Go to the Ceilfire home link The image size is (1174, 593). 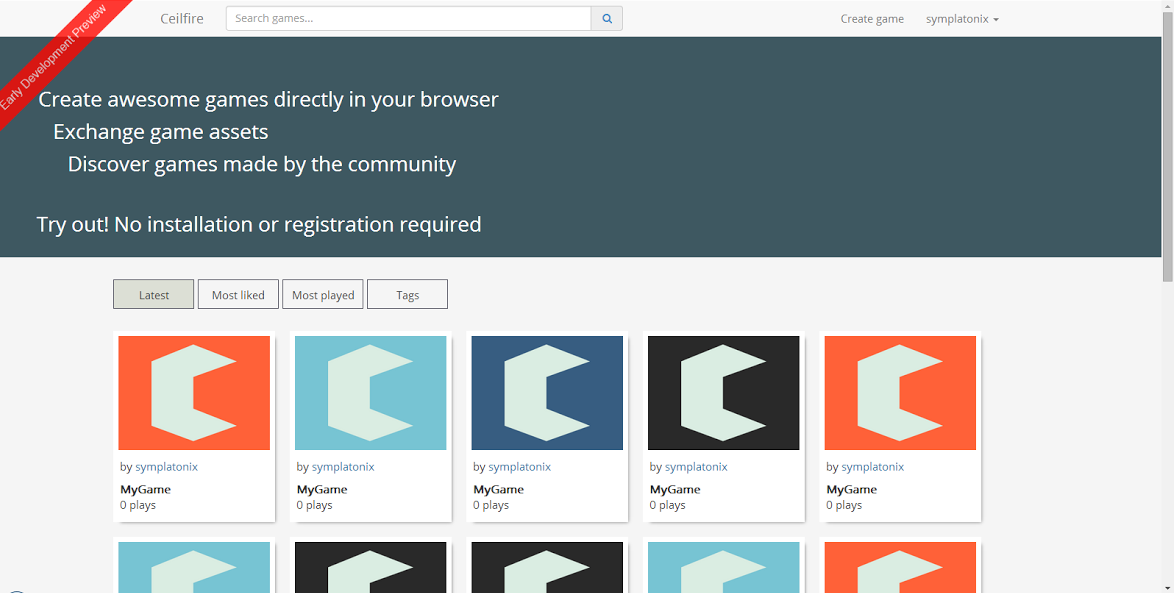pos(182,19)
